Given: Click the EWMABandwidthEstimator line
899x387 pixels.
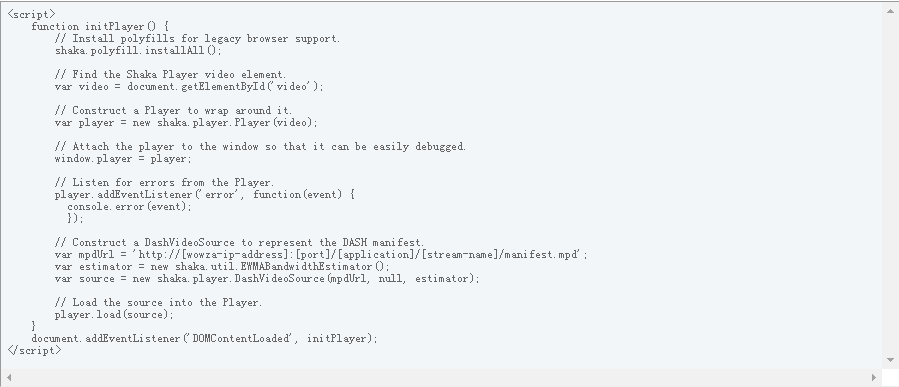Looking at the screenshot, I should [222, 267].
